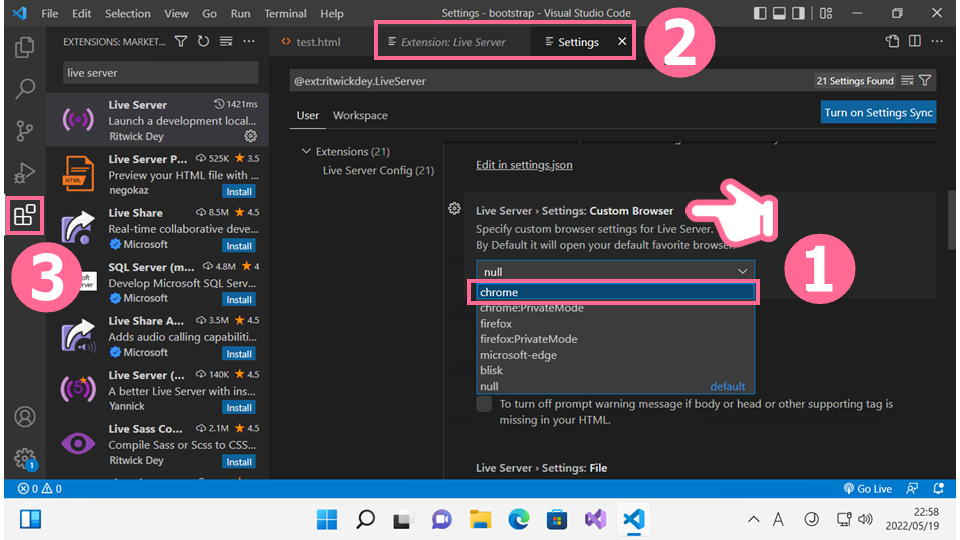Toggle the bottom panel layout icon
This screenshot has height=540, width=960.
779,13
